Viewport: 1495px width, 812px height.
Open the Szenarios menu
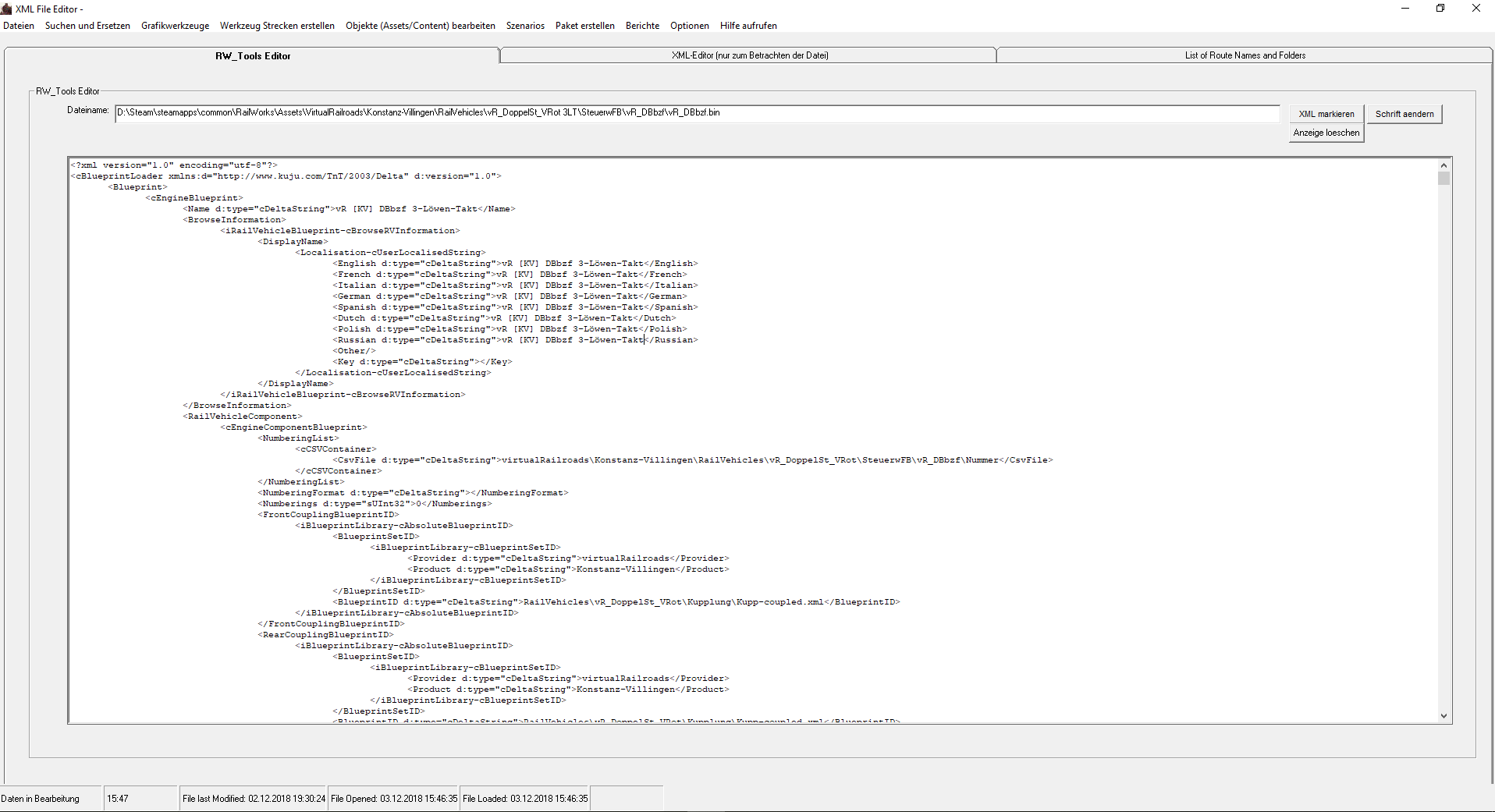[x=525, y=26]
